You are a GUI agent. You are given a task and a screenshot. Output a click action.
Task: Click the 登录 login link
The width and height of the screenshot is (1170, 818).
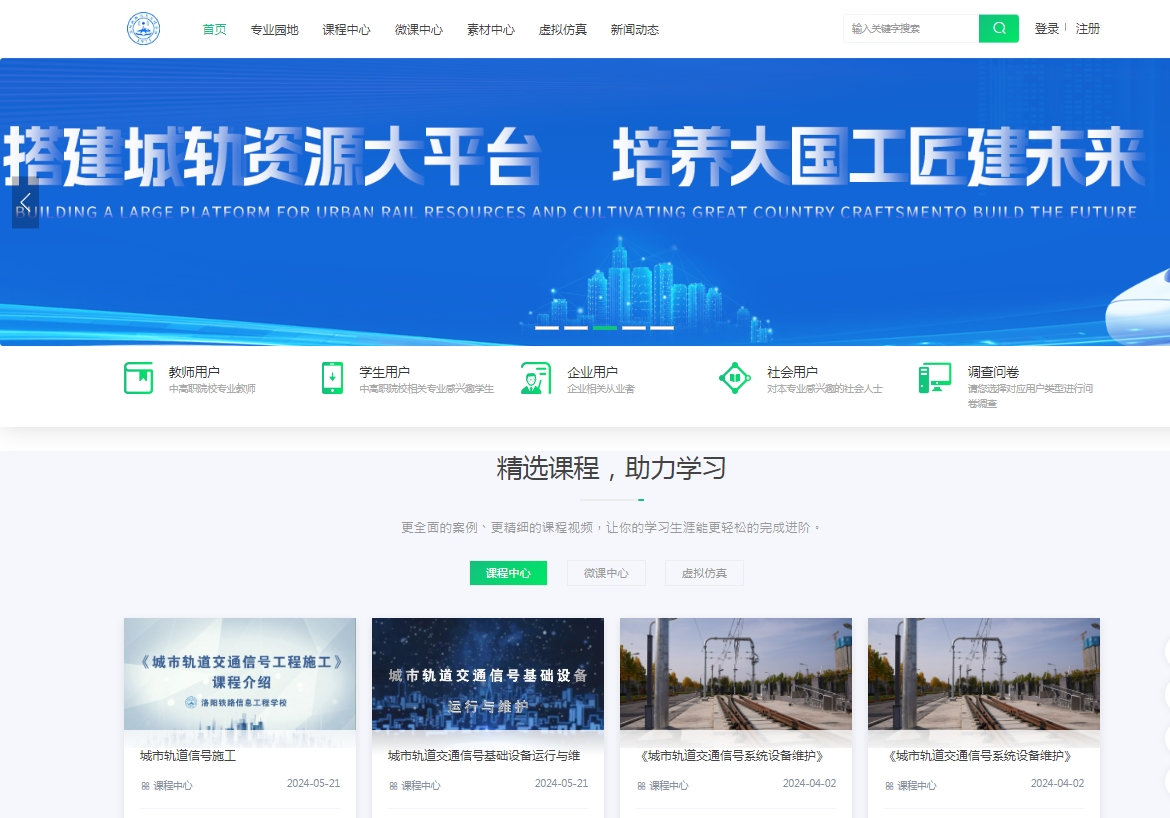tap(1046, 29)
